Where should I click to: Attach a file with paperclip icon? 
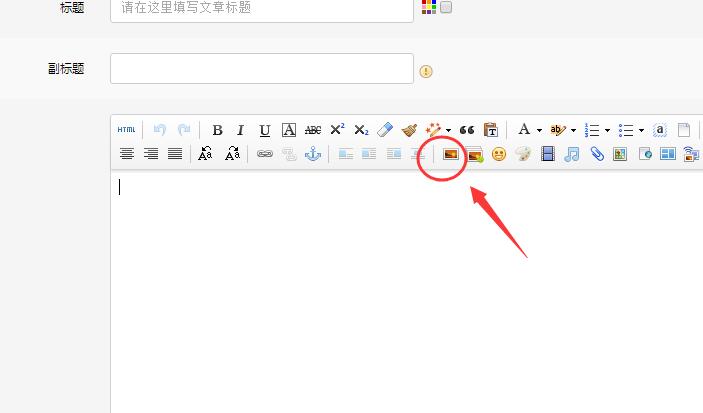click(x=596, y=154)
